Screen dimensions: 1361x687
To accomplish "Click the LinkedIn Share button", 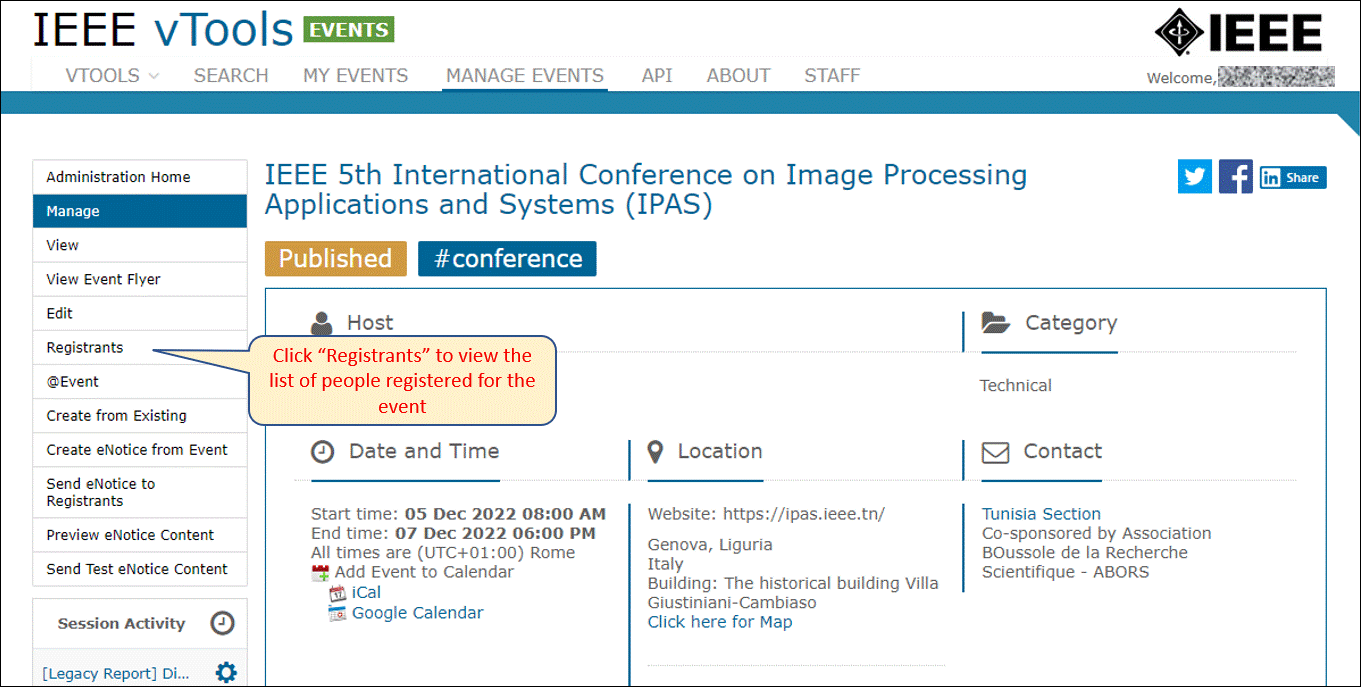I will point(1293,178).
